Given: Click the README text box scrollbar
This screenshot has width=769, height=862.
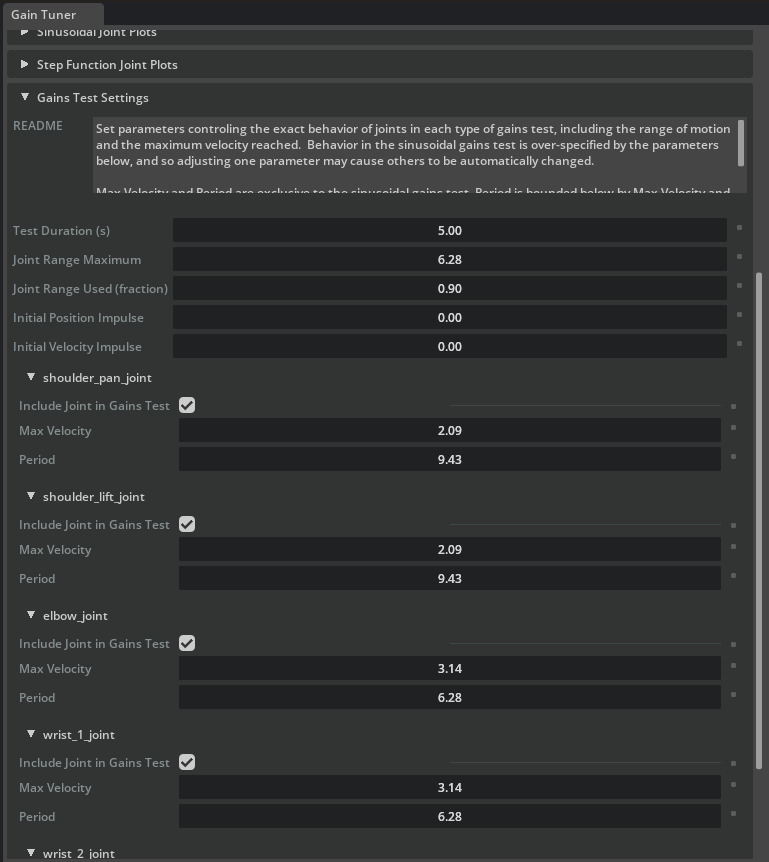Looking at the screenshot, I should click(740, 143).
